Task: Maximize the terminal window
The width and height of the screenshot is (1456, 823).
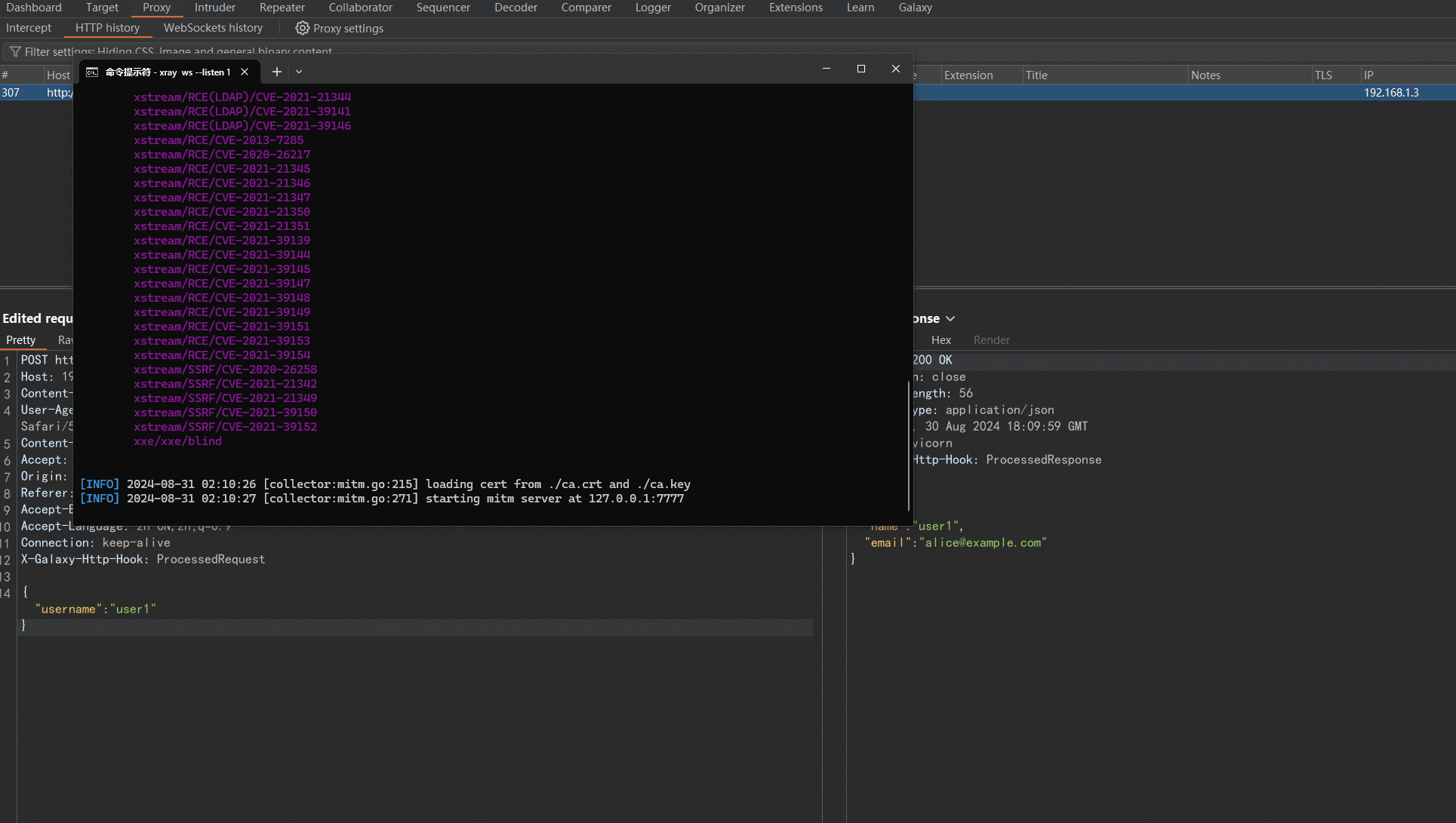Action: [860, 69]
